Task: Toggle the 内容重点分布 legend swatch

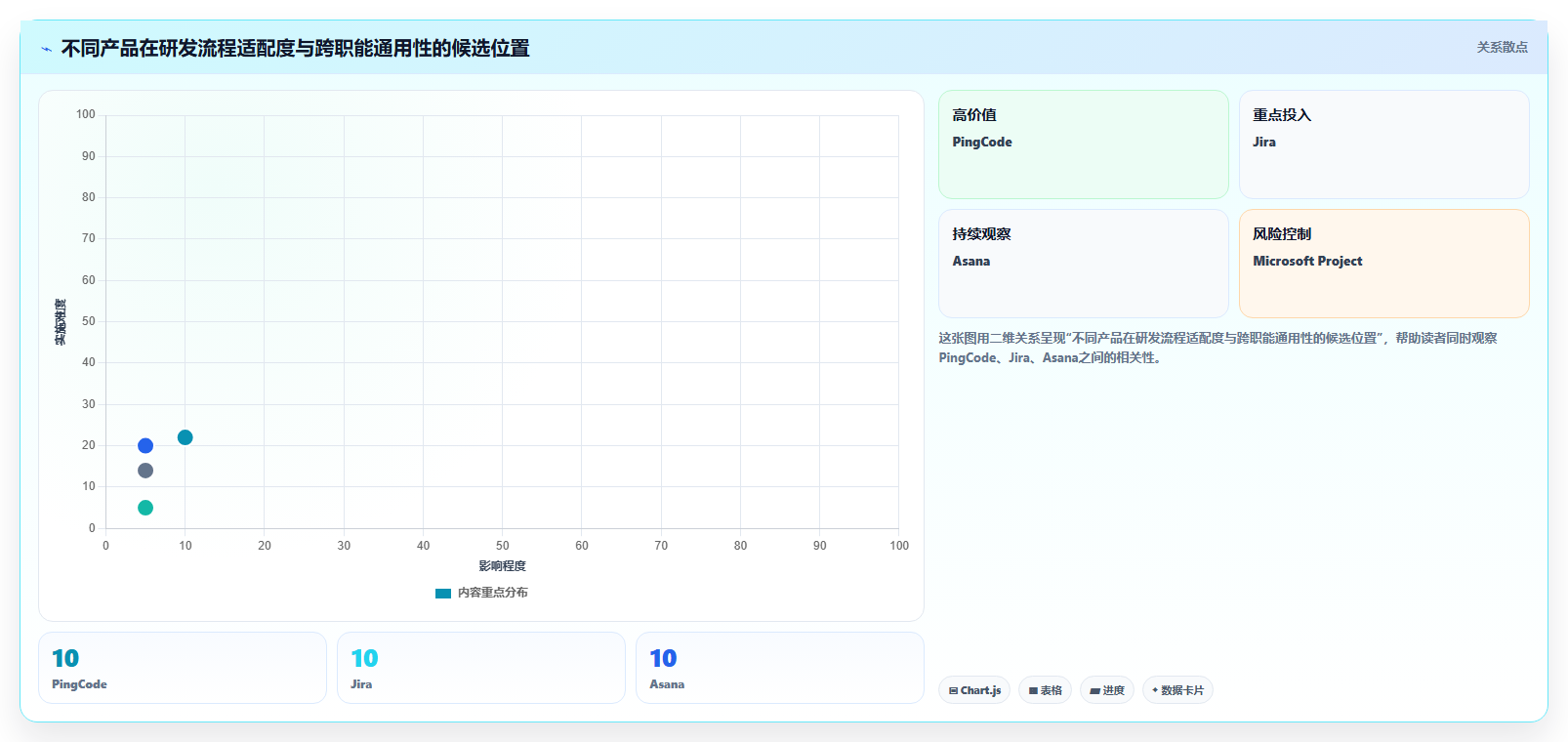Action: click(443, 593)
